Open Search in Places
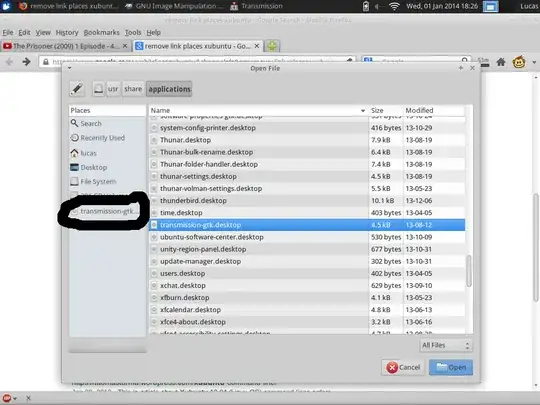The width and height of the screenshot is (540, 405). tap(107, 123)
